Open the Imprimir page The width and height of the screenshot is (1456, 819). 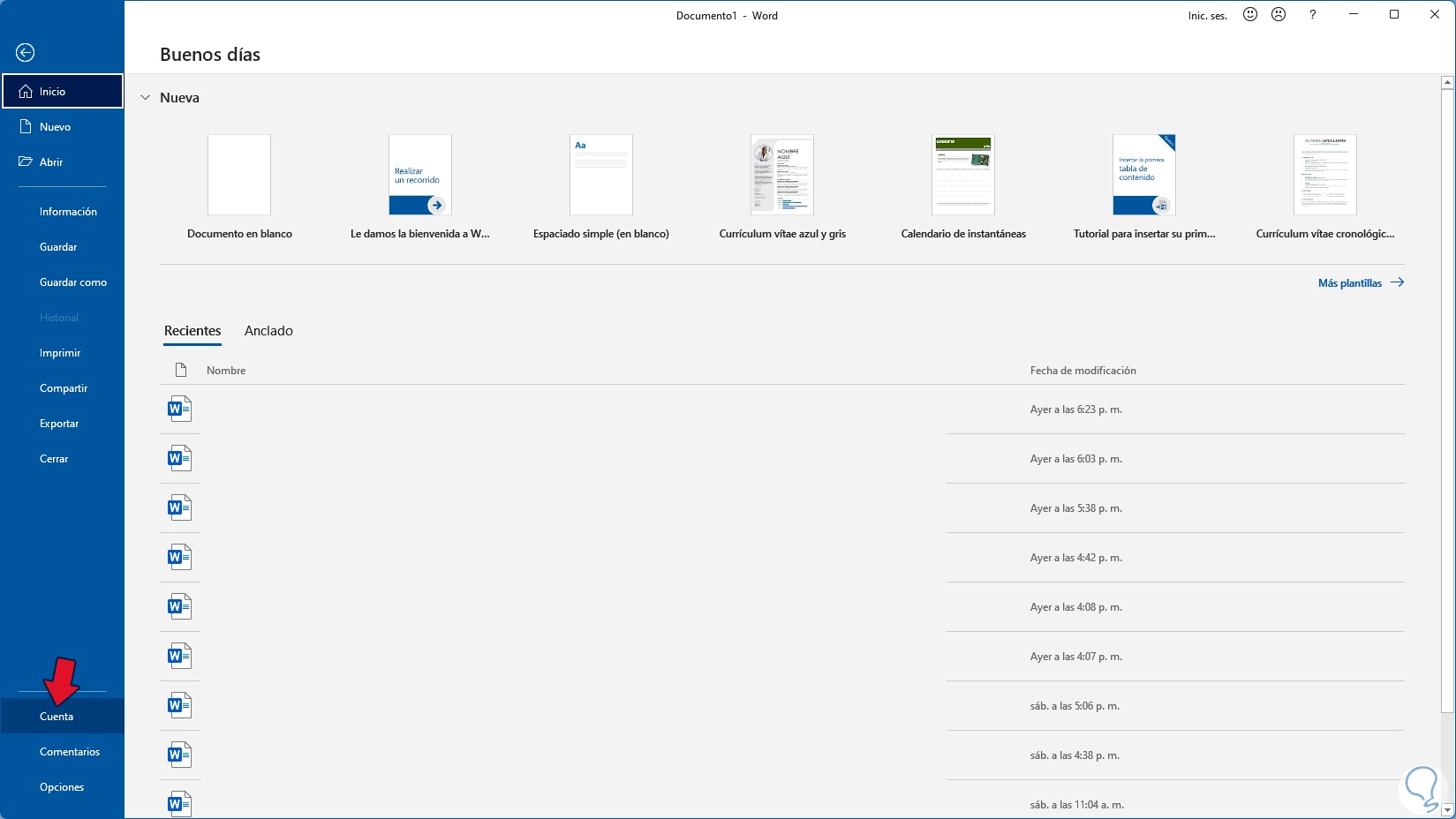click(x=63, y=353)
